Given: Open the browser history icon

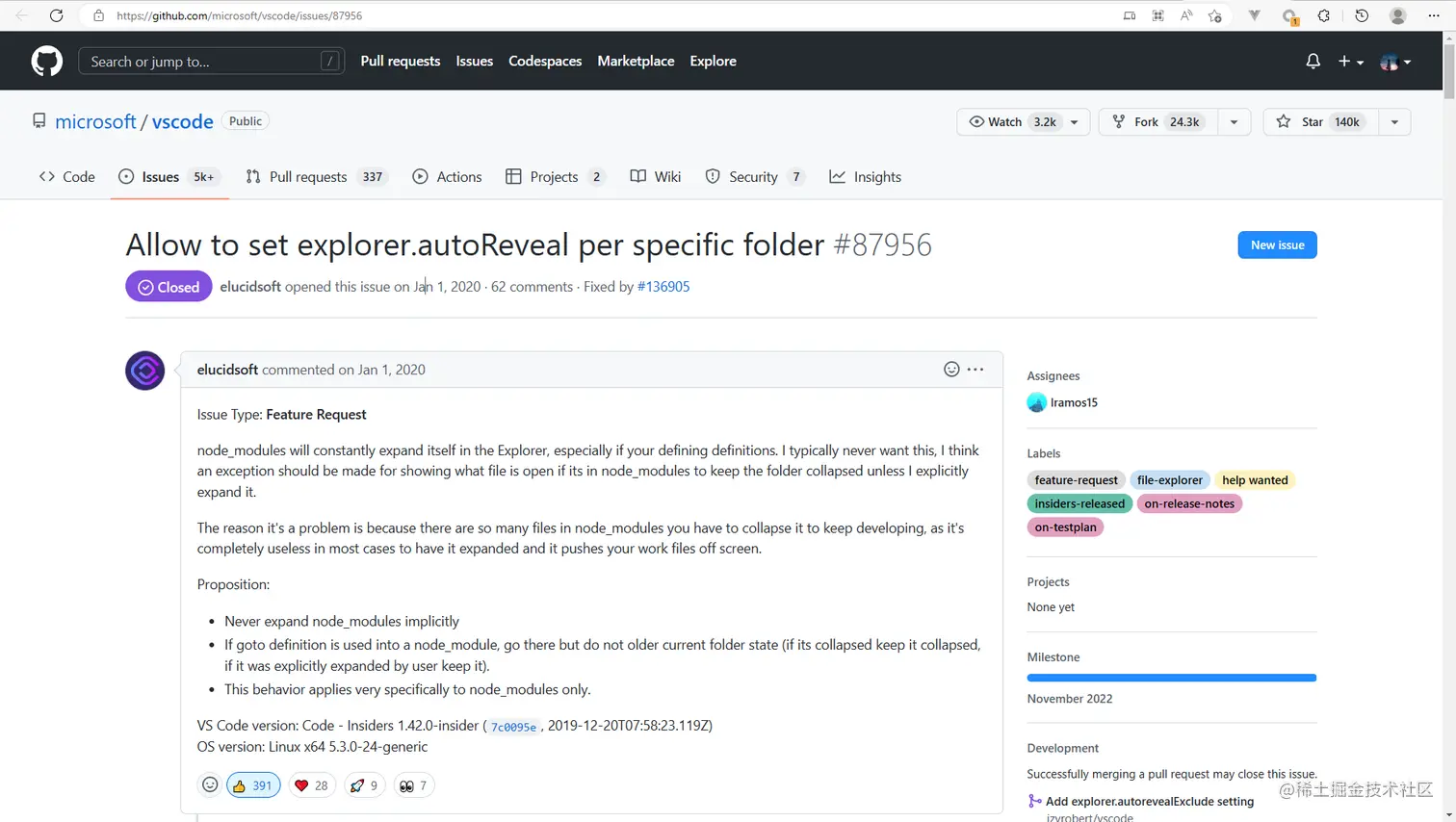Looking at the screenshot, I should click(x=1362, y=15).
